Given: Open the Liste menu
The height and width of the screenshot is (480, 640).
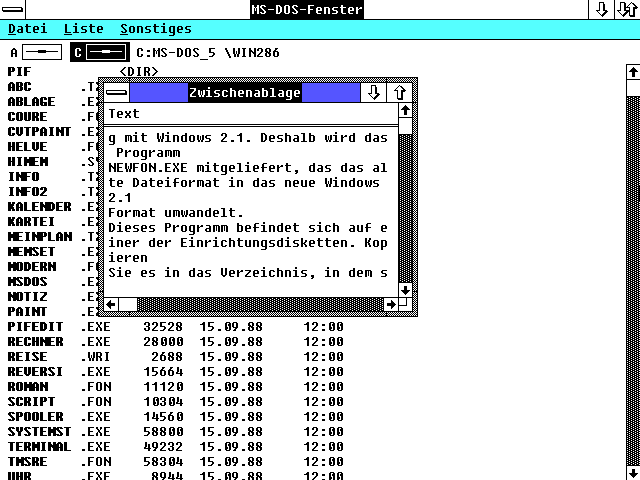Looking at the screenshot, I should tap(84, 29).
